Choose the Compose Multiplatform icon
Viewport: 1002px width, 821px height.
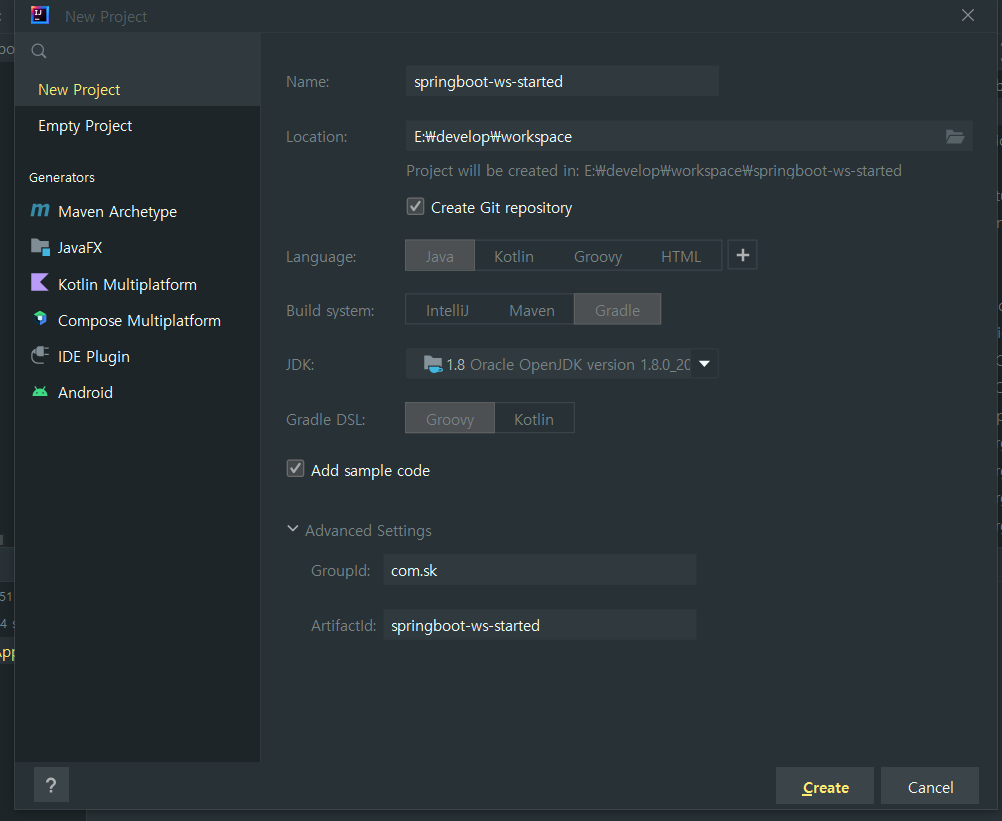click(40, 320)
